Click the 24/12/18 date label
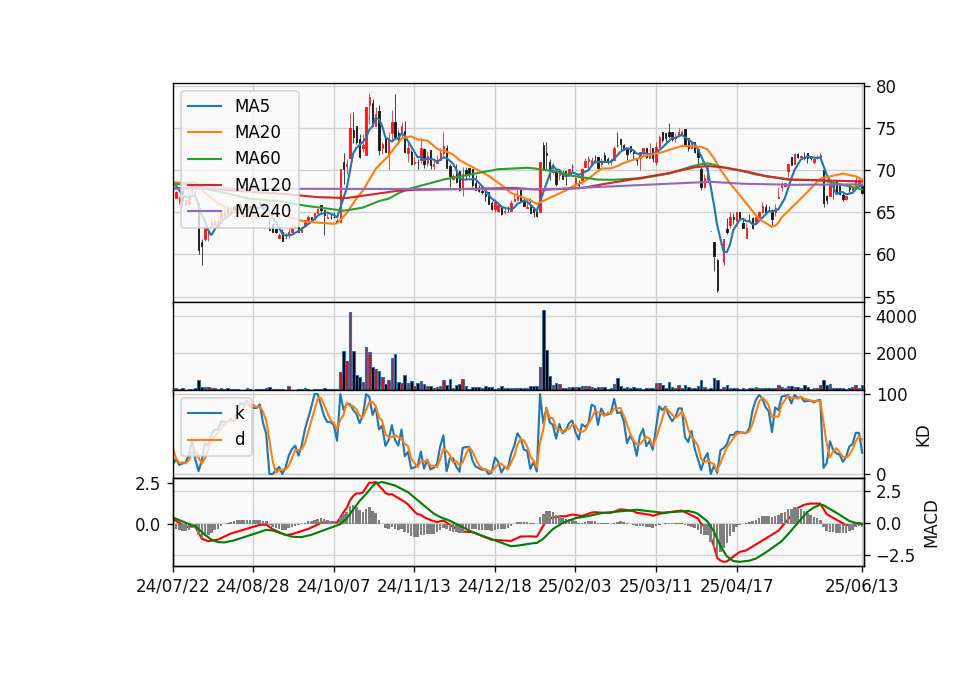The height and width of the screenshot is (690, 960). tap(495, 586)
